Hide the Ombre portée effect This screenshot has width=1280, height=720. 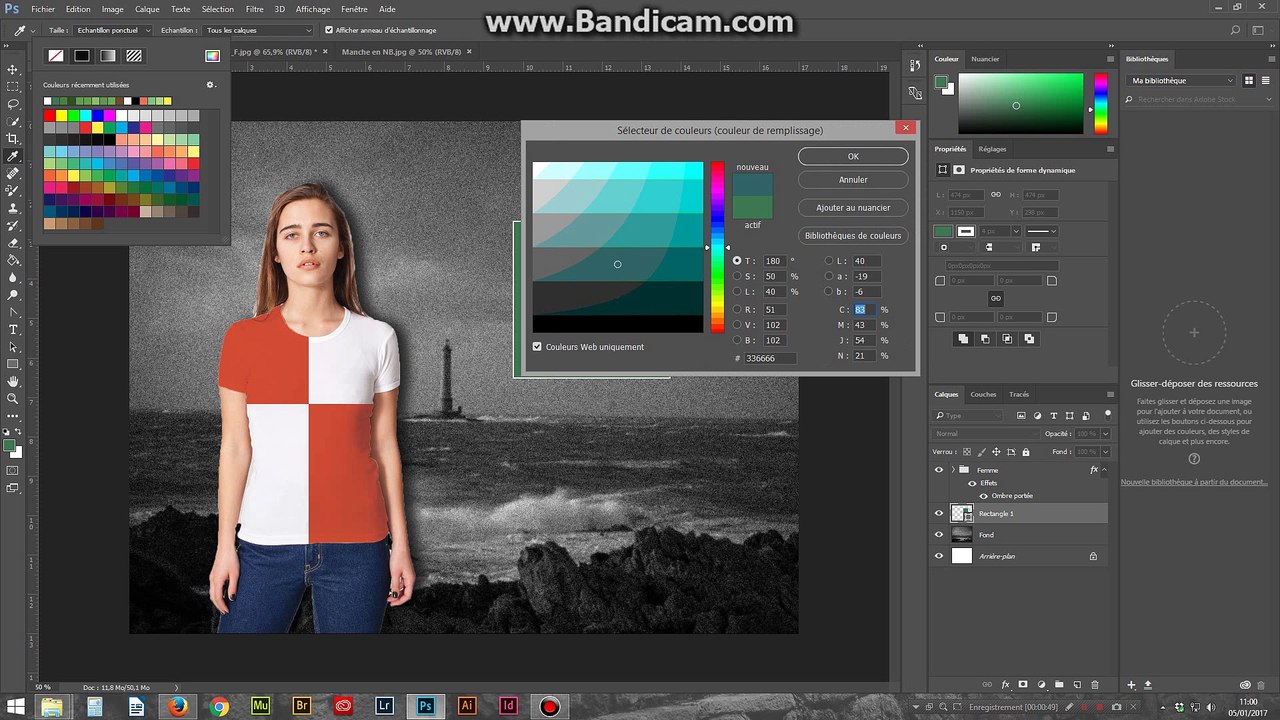point(984,496)
